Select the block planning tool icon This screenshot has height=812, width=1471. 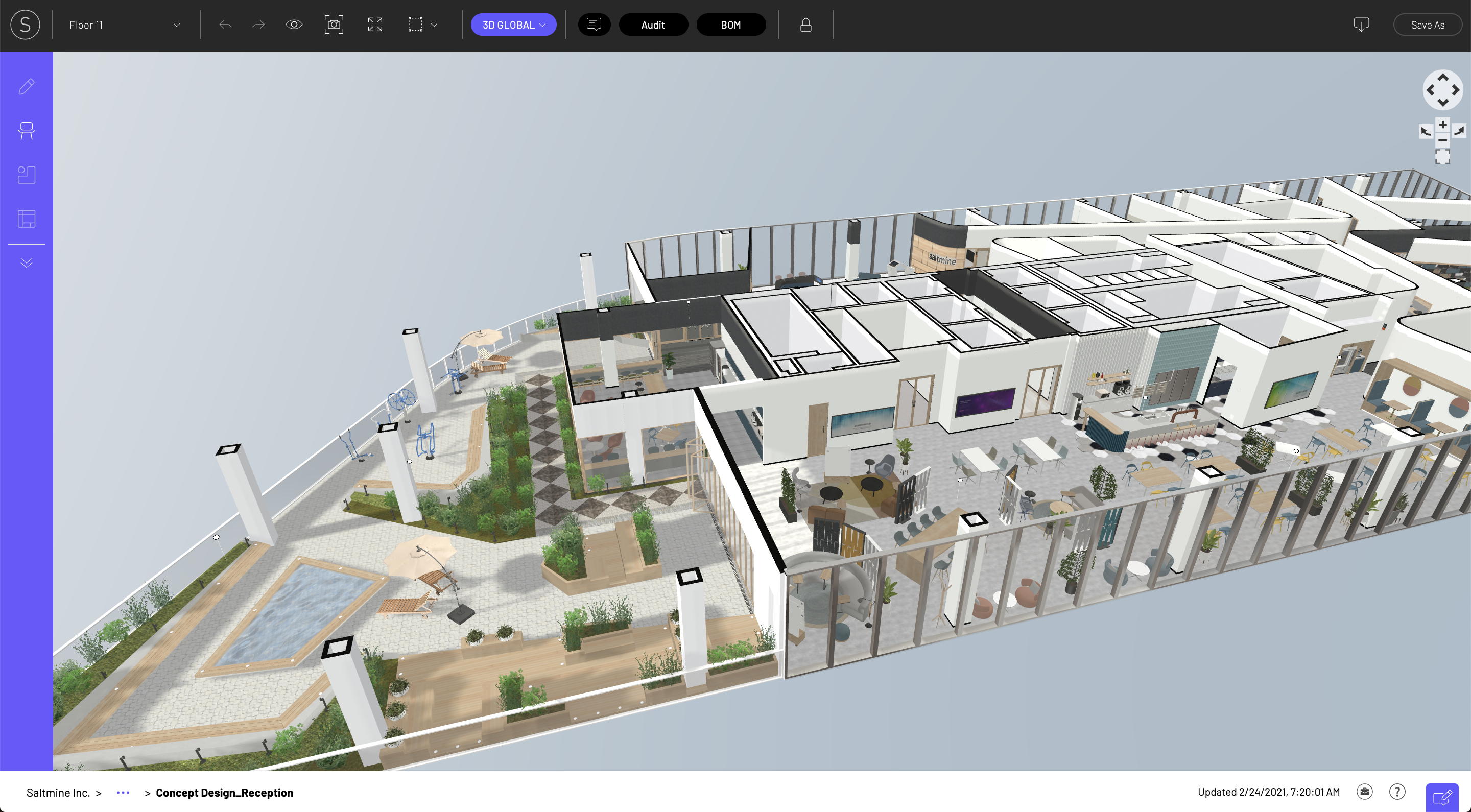pos(26,175)
